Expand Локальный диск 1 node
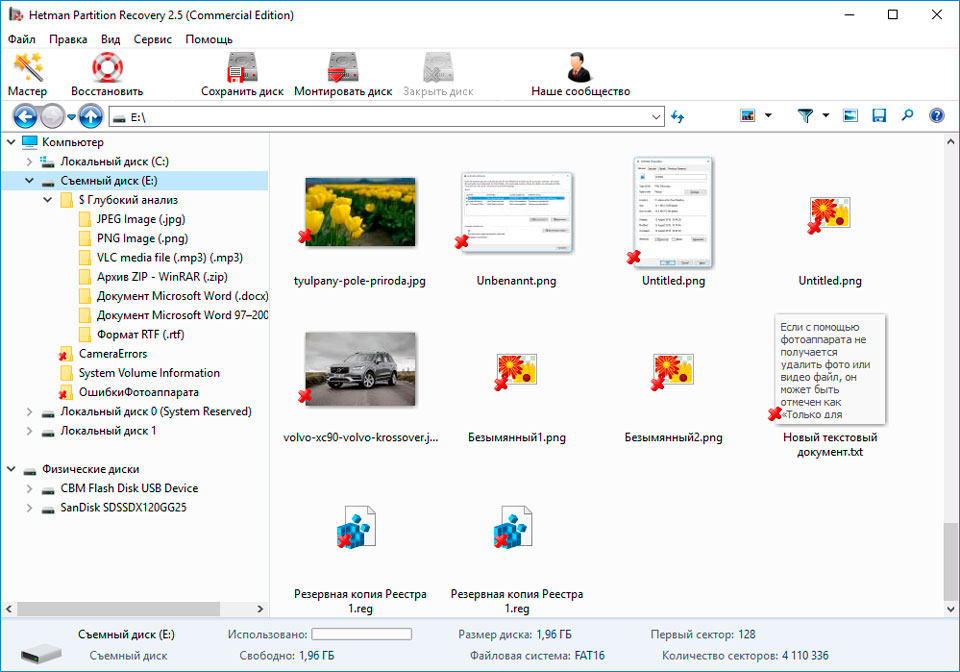This screenshot has height=672, width=960. click(x=29, y=431)
